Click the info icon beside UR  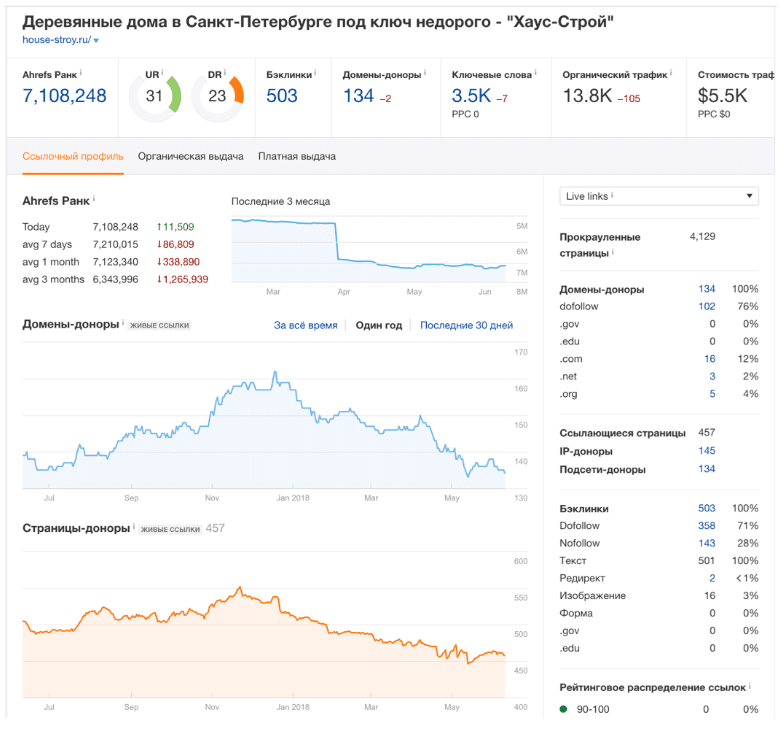click(162, 72)
